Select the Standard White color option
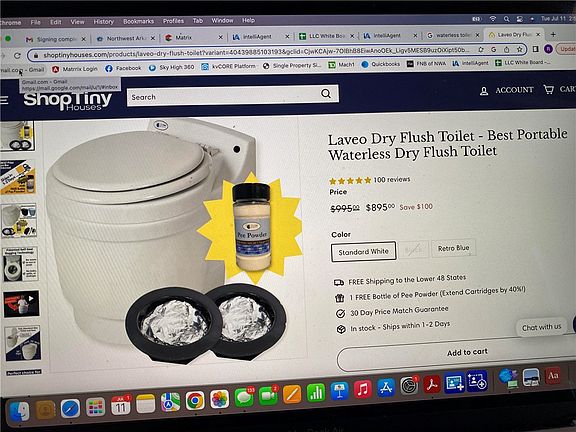576x432 pixels. [363, 252]
